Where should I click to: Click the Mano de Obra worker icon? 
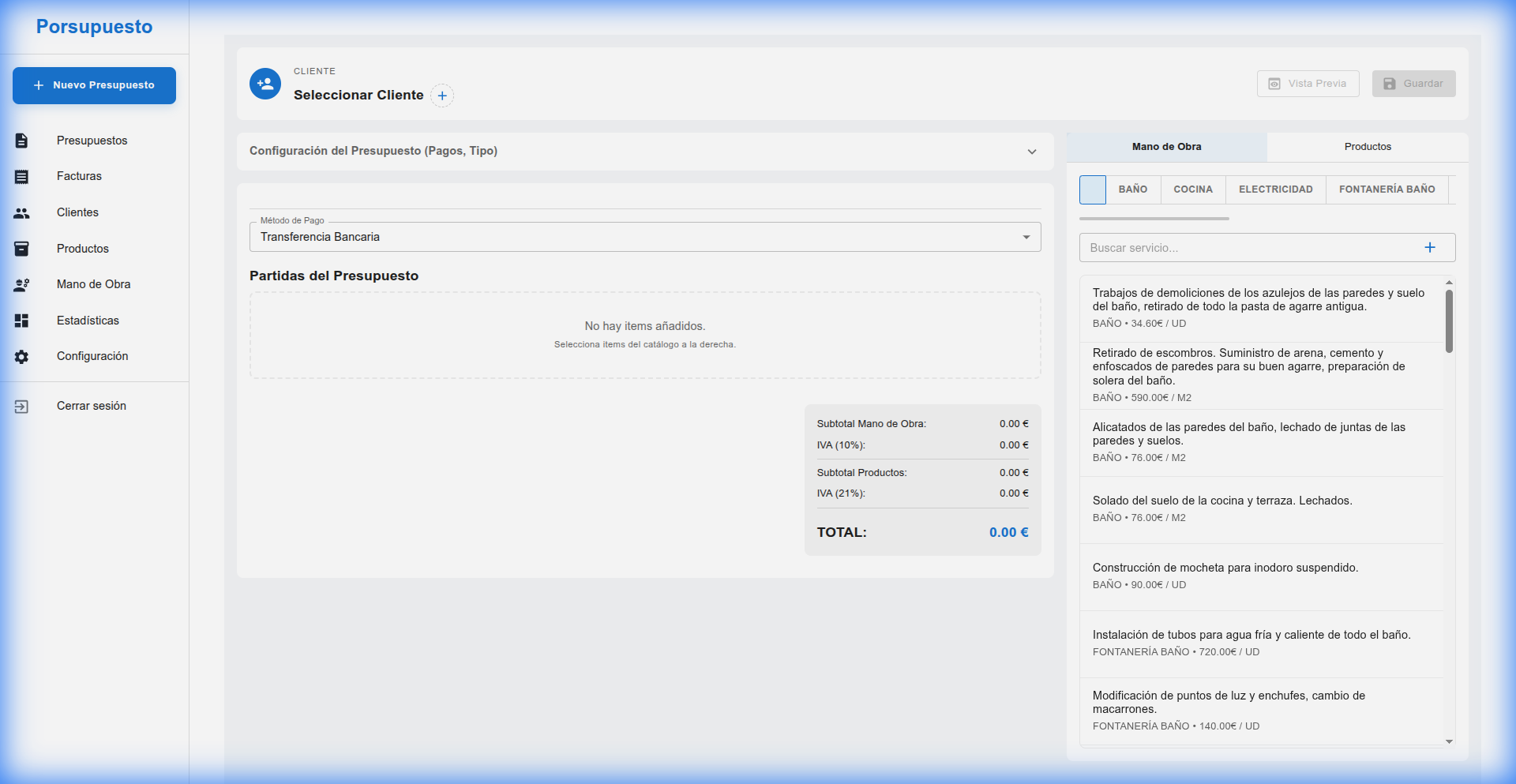click(21, 285)
